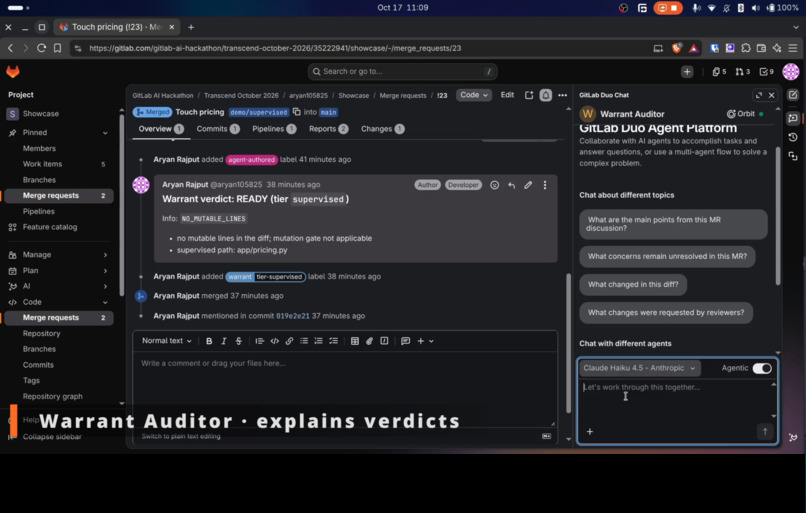Open Feature catalog in sidebar

coord(58,227)
